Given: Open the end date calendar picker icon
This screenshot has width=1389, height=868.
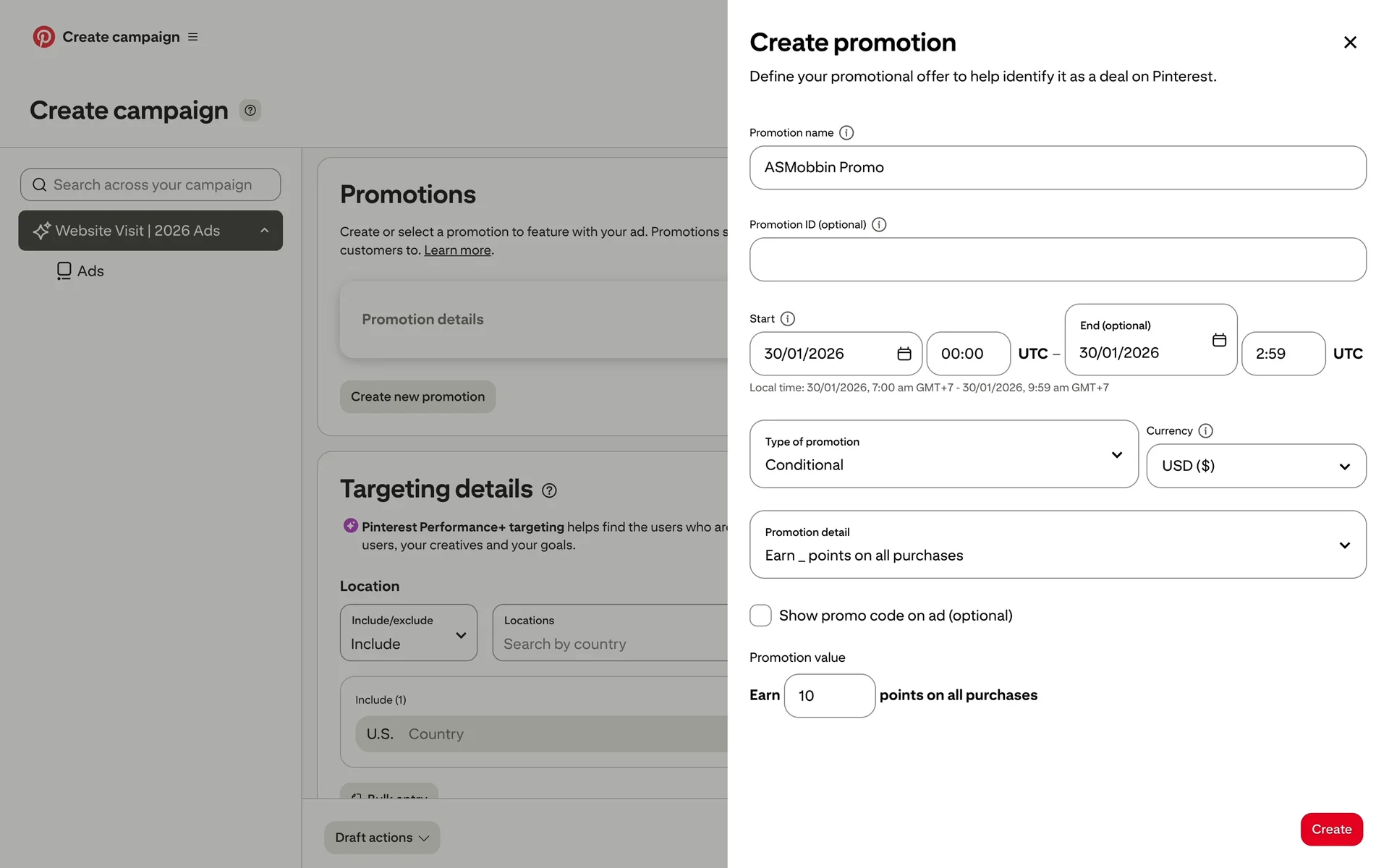Looking at the screenshot, I should tap(1219, 340).
